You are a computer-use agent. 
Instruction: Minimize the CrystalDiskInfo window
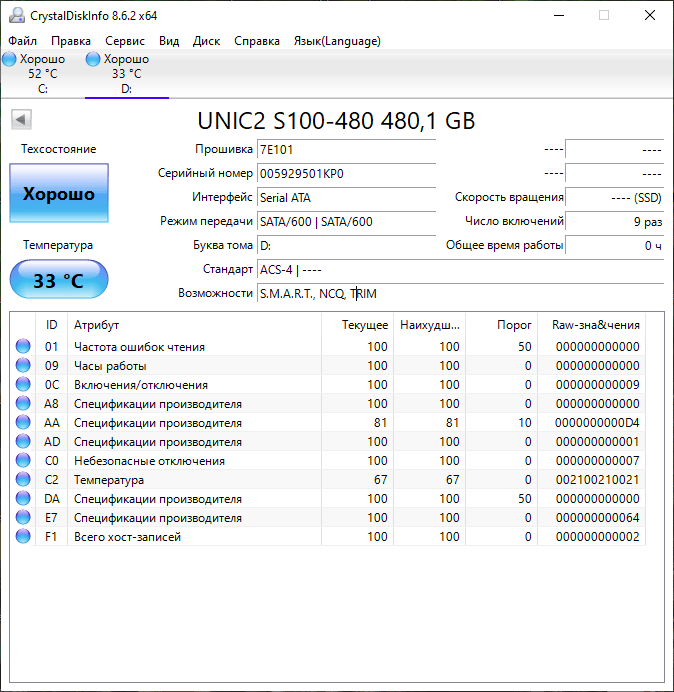coord(559,15)
